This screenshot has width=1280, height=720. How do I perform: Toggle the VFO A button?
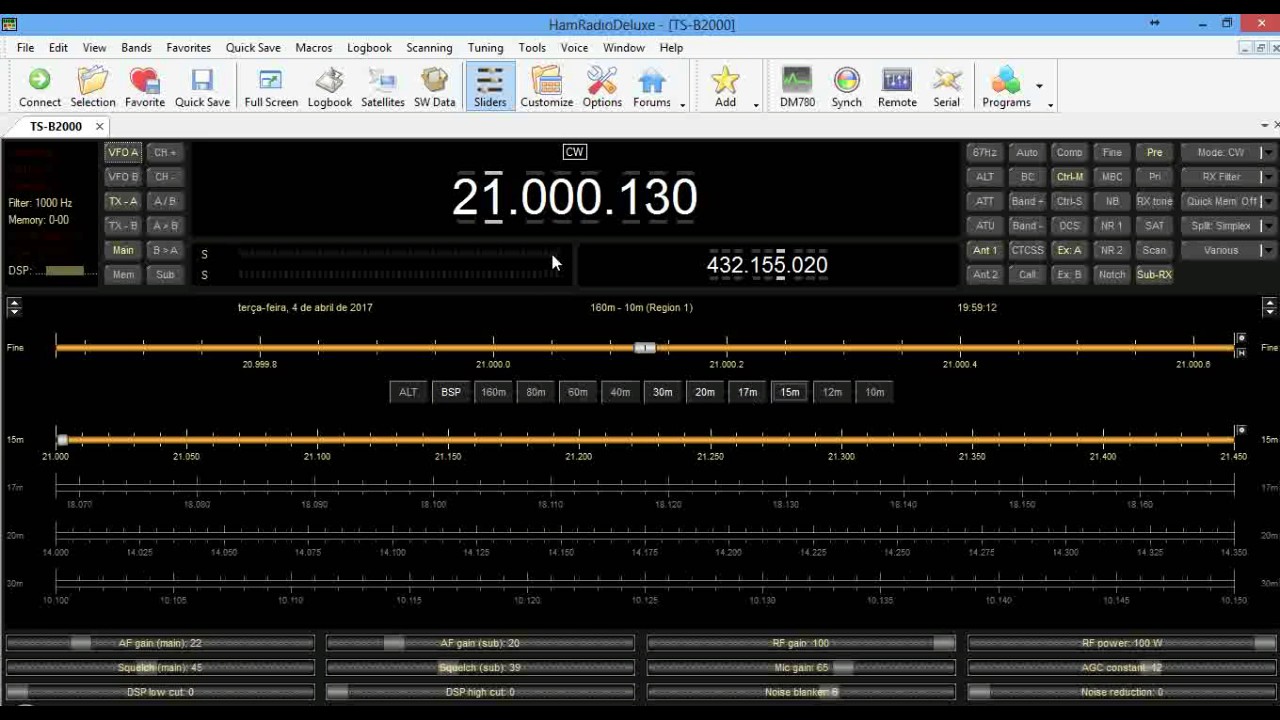tap(123, 152)
